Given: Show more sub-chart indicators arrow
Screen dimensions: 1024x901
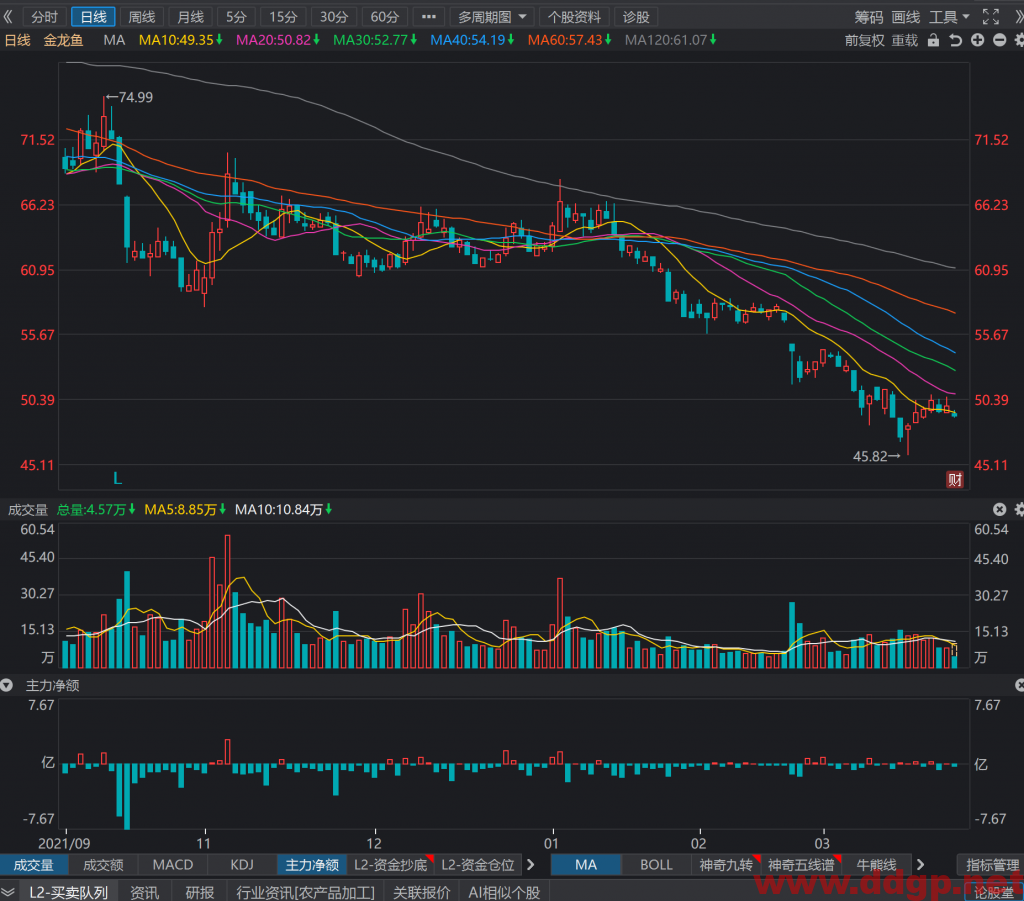Looking at the screenshot, I should tap(531, 865).
